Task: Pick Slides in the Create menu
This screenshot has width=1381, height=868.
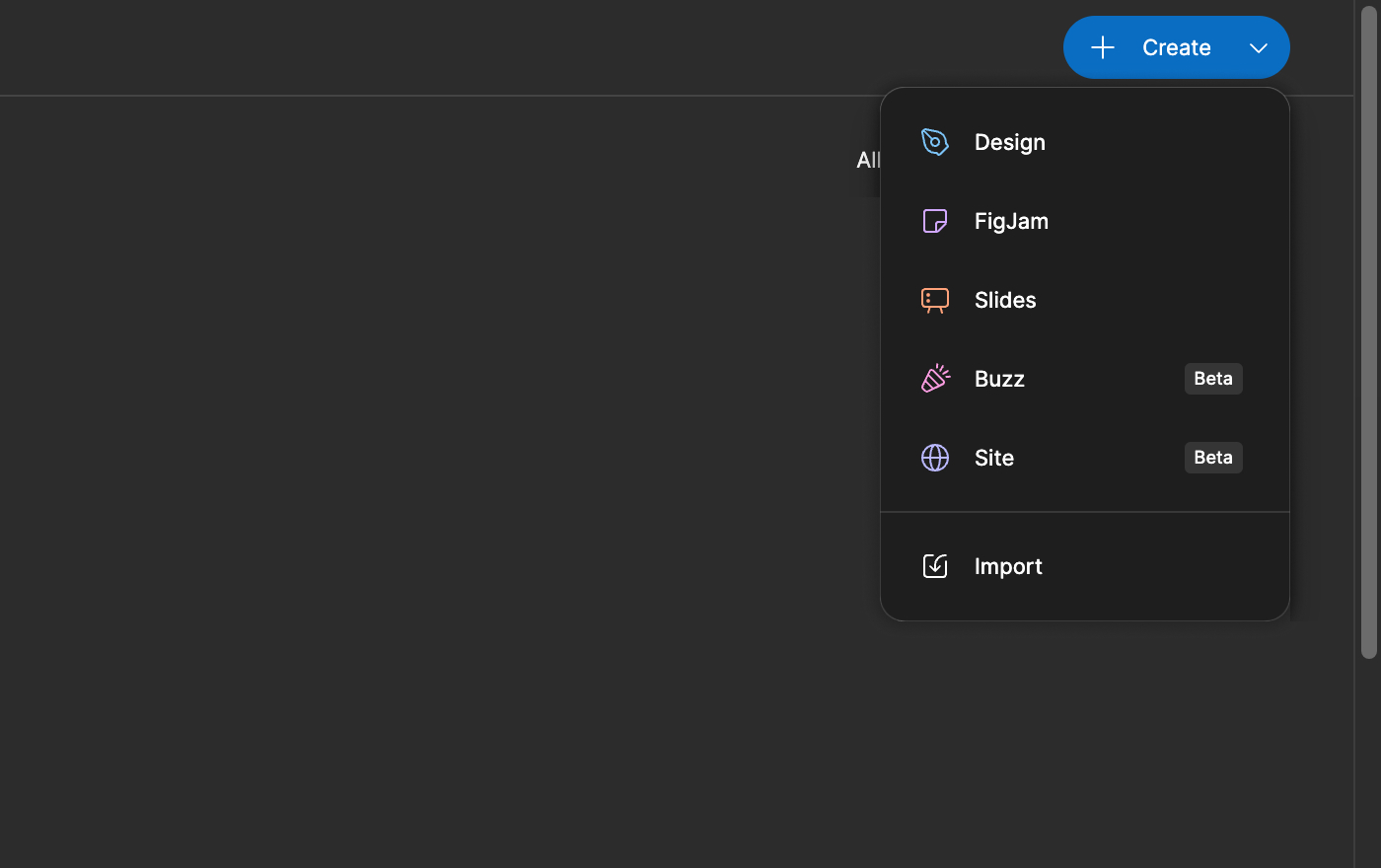Action: 1085,300
